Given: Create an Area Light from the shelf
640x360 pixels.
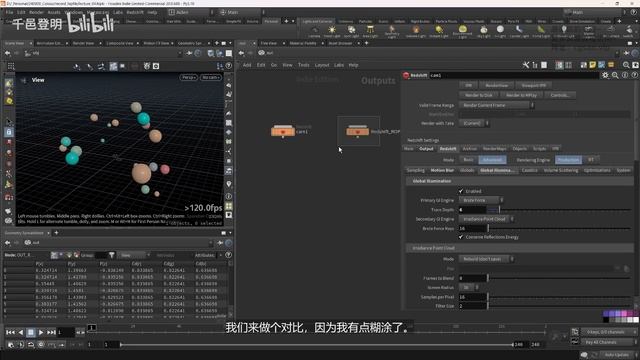Looking at the screenshot, I should click(370, 32).
